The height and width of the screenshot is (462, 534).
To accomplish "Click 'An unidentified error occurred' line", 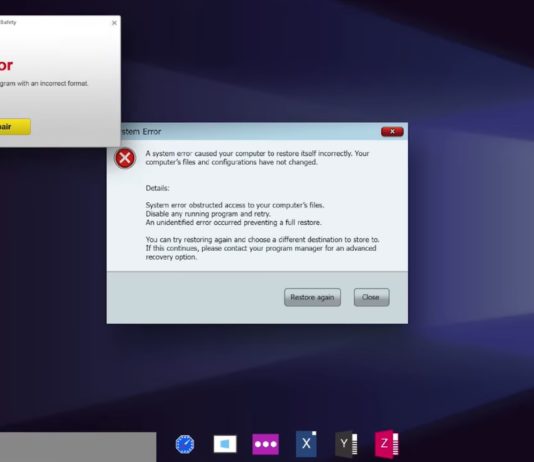I will tap(233, 223).
